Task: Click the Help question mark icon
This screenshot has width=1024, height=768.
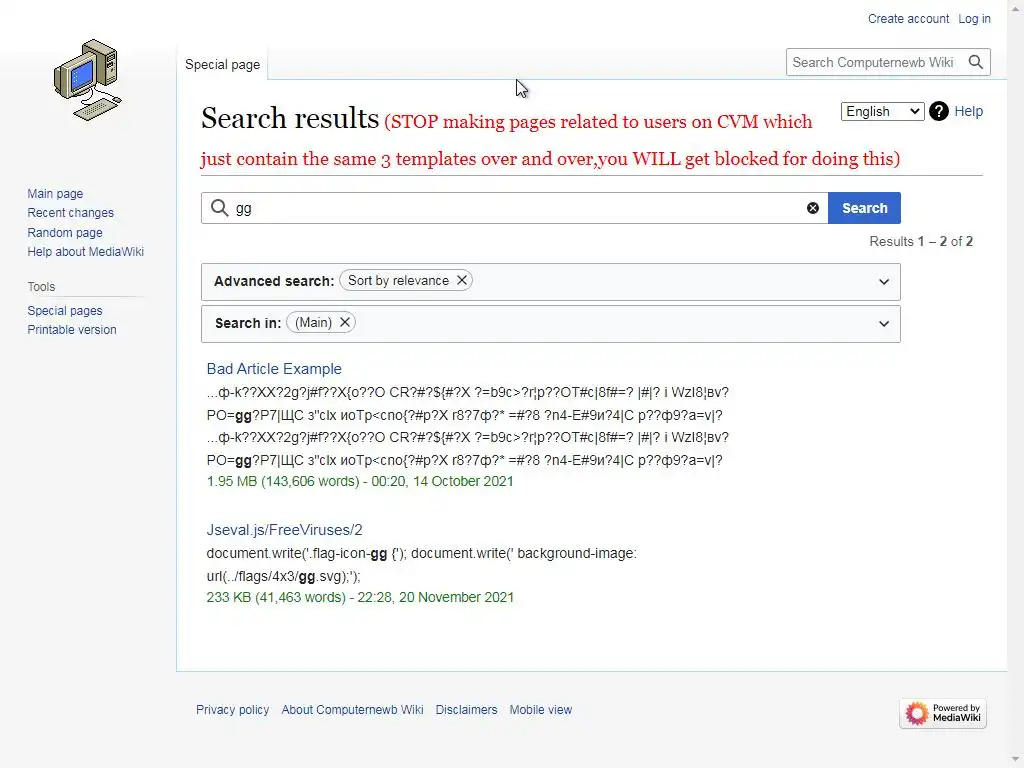Action: [x=939, y=111]
